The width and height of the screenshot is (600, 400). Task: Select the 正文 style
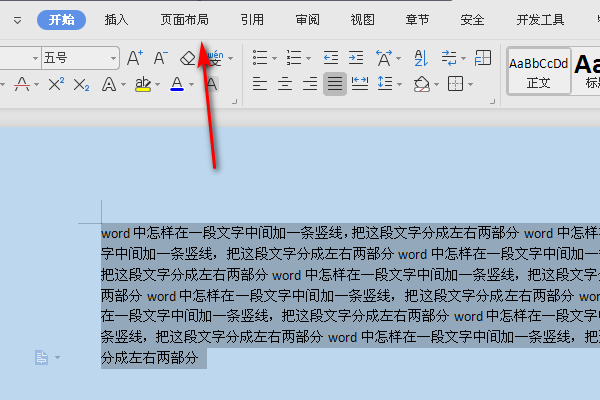(x=538, y=72)
